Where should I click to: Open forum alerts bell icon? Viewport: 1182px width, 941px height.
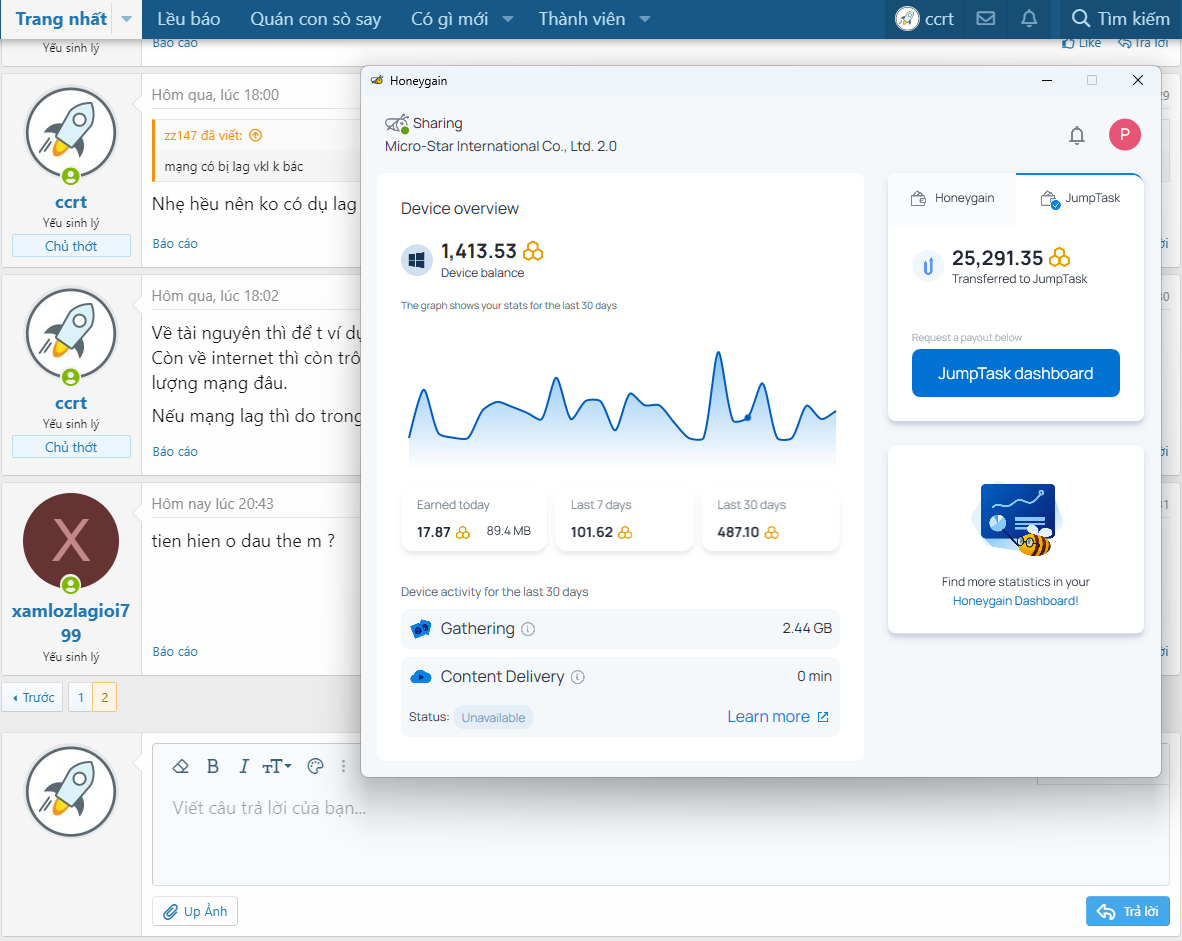coord(1028,19)
